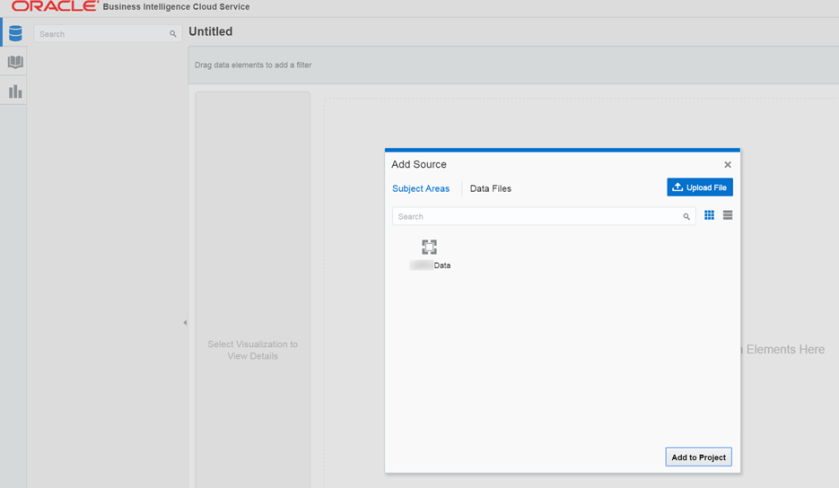The width and height of the screenshot is (839, 488).
Task: Click the left panel Search box
Action: 100,34
